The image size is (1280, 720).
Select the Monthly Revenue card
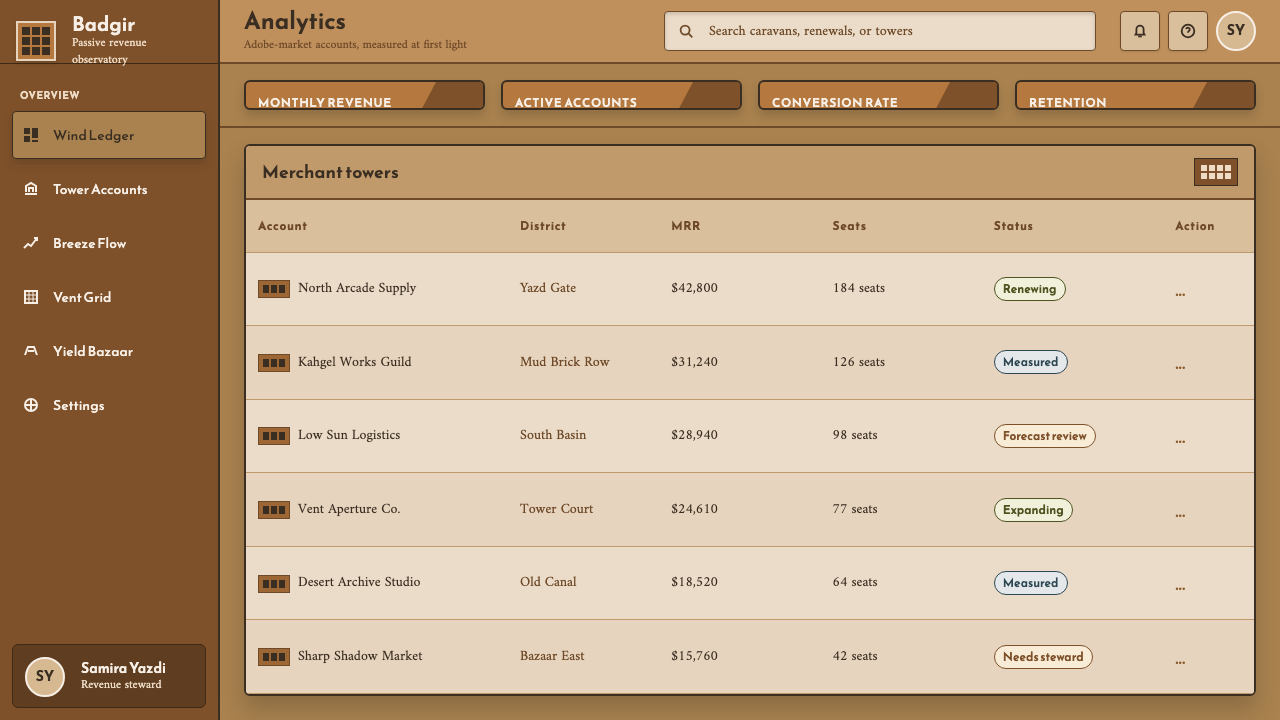click(364, 95)
